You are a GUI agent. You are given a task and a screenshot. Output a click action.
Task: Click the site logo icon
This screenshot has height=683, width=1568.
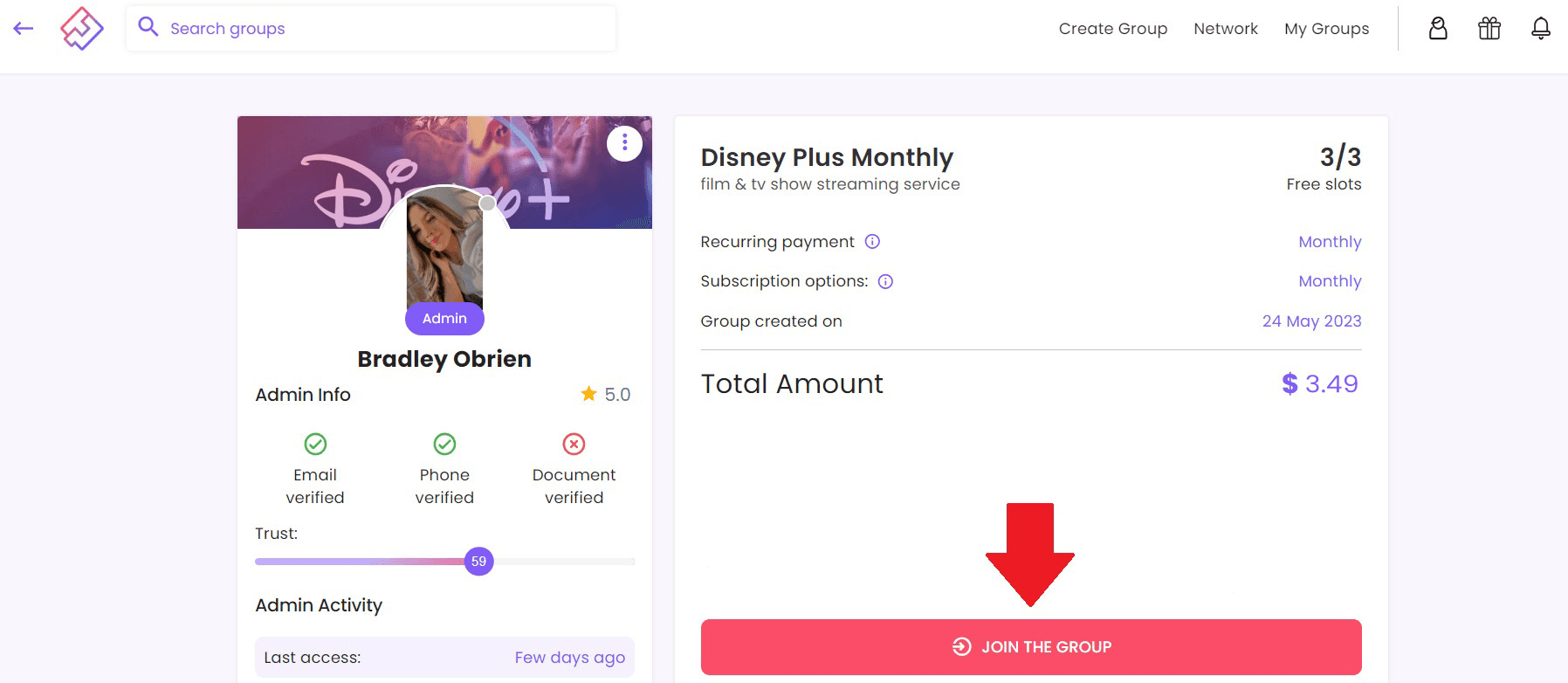(x=82, y=29)
